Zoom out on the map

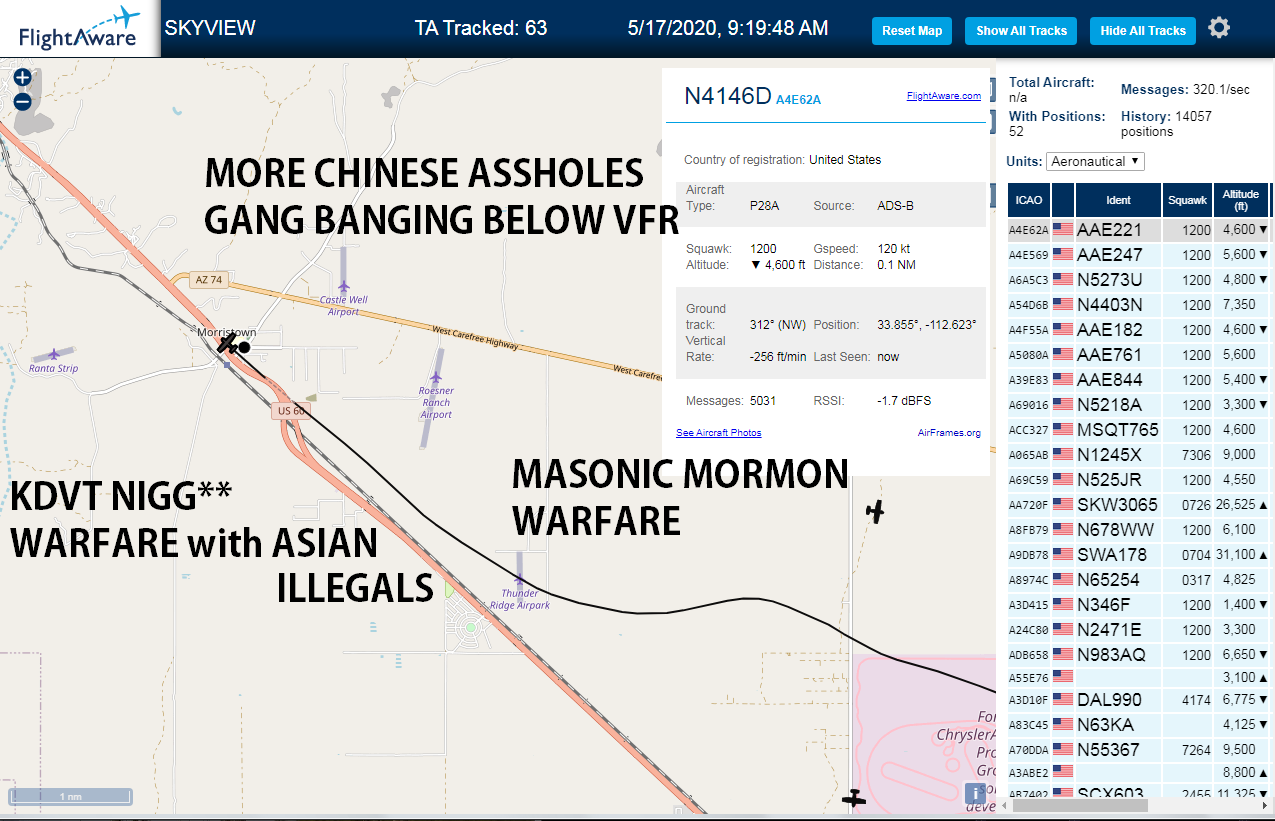point(22,101)
